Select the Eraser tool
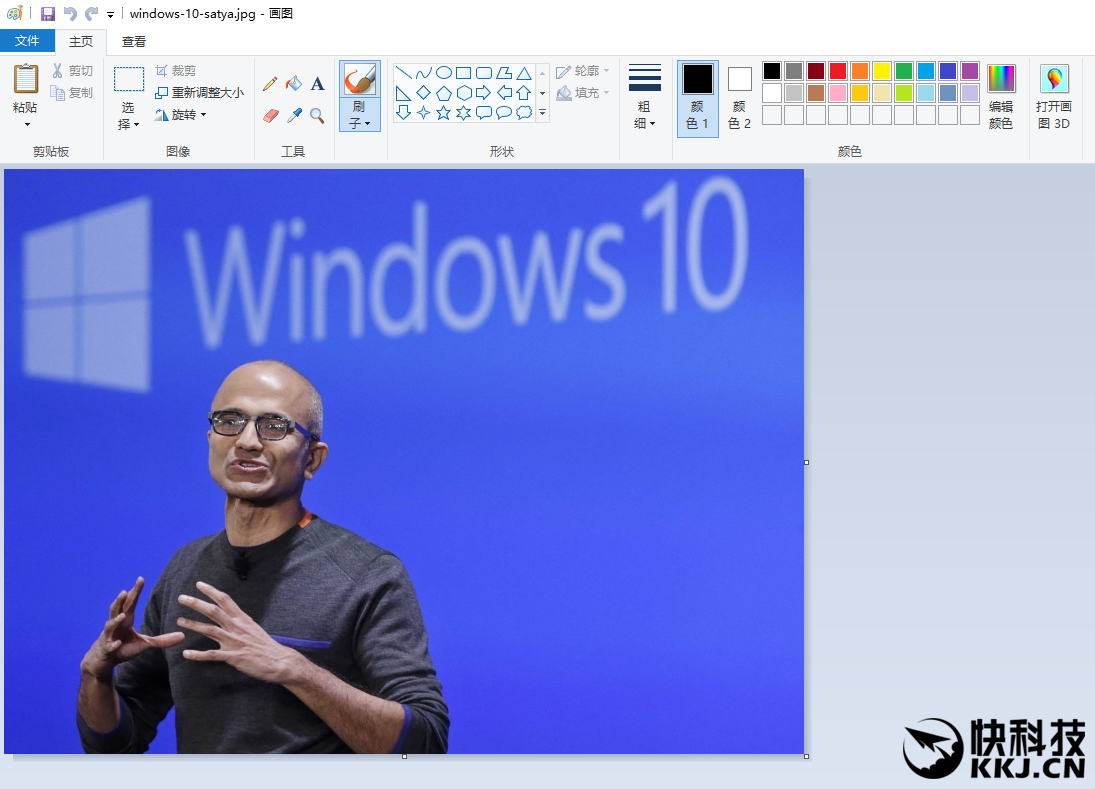This screenshot has height=789, width=1095. pos(271,115)
